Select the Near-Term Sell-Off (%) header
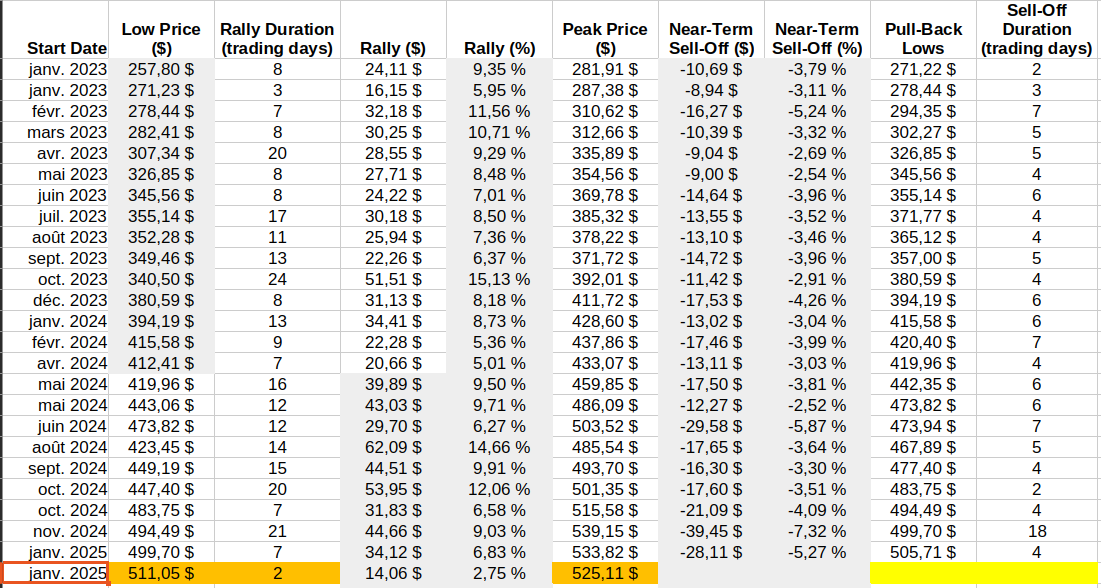Viewport: 1101px width, 588px height. point(817,38)
